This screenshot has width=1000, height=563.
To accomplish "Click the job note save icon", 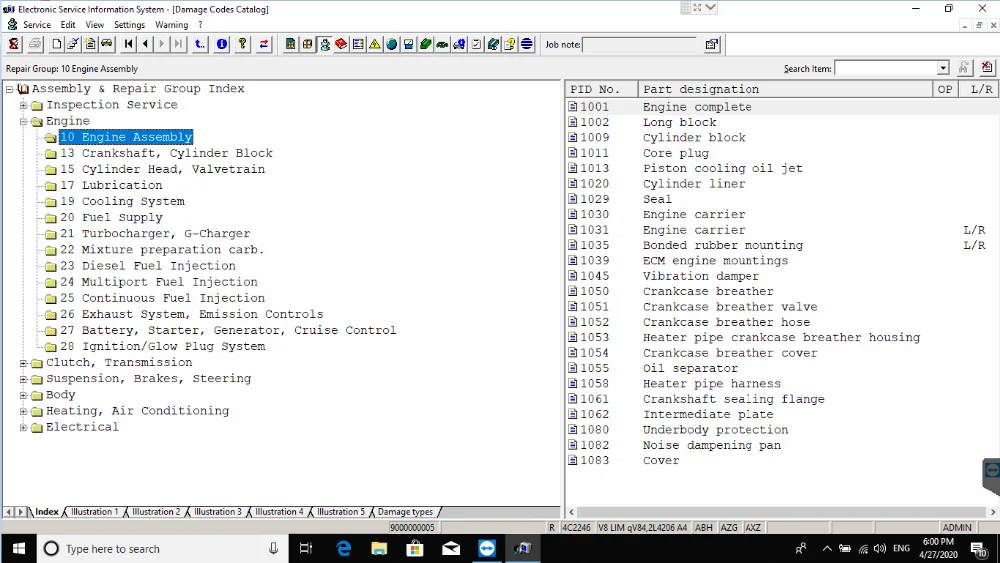I will pyautogui.click(x=712, y=44).
